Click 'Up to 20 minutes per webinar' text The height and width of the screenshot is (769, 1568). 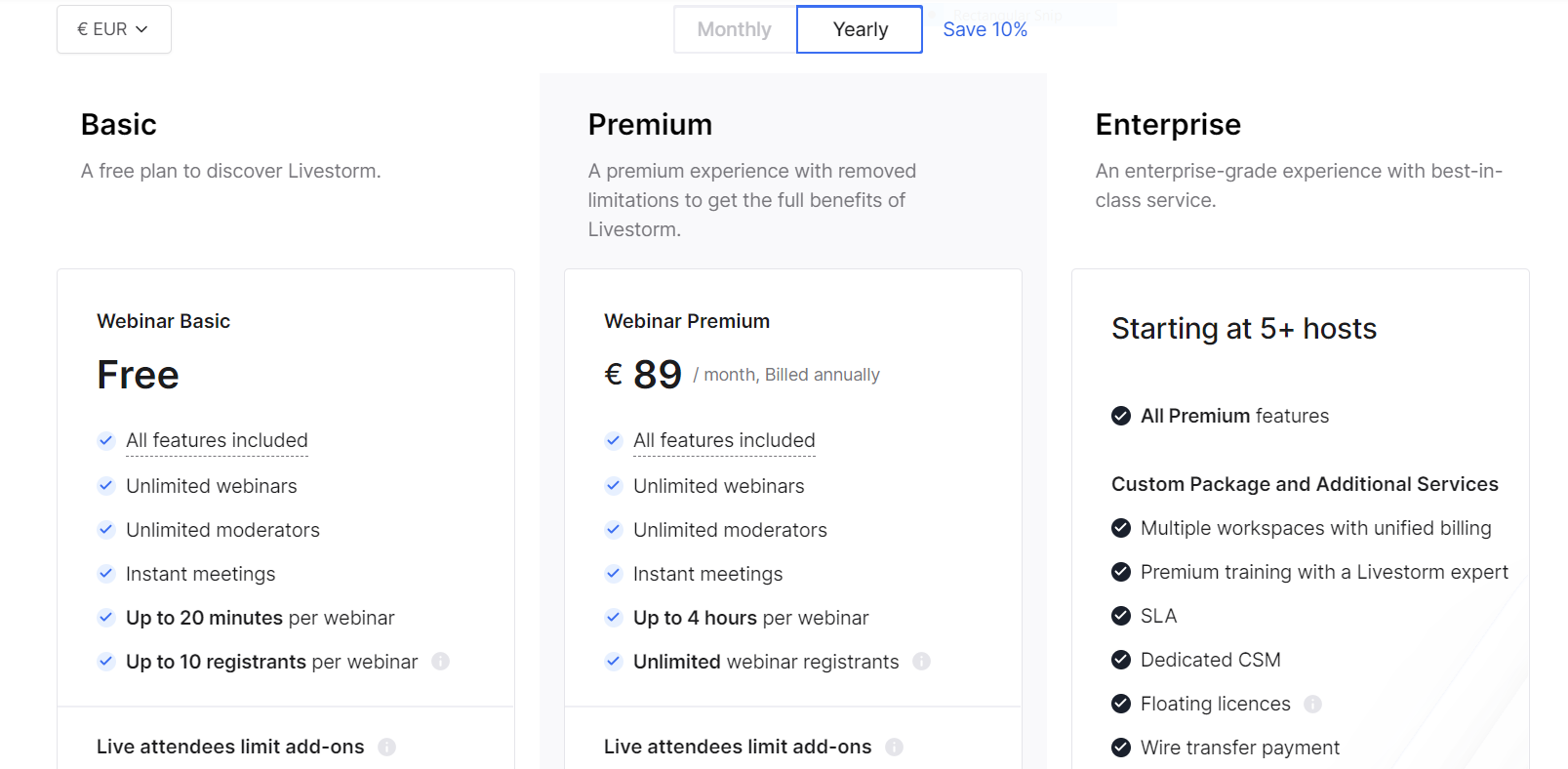(x=261, y=618)
